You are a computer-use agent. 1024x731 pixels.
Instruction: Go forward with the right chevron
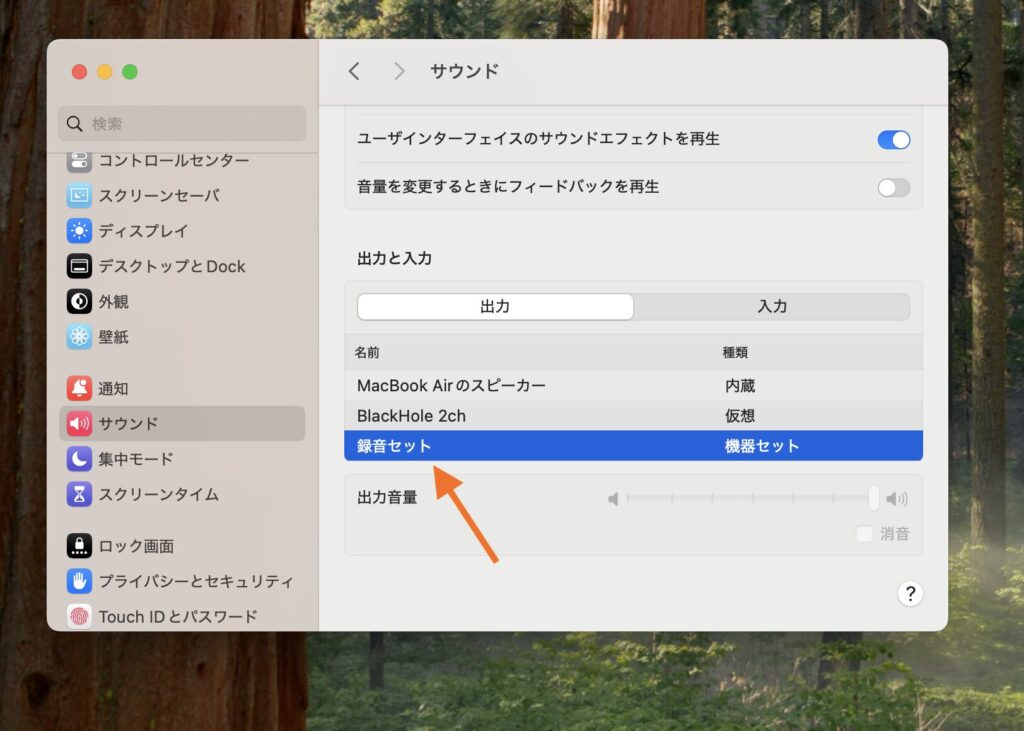click(x=399, y=71)
